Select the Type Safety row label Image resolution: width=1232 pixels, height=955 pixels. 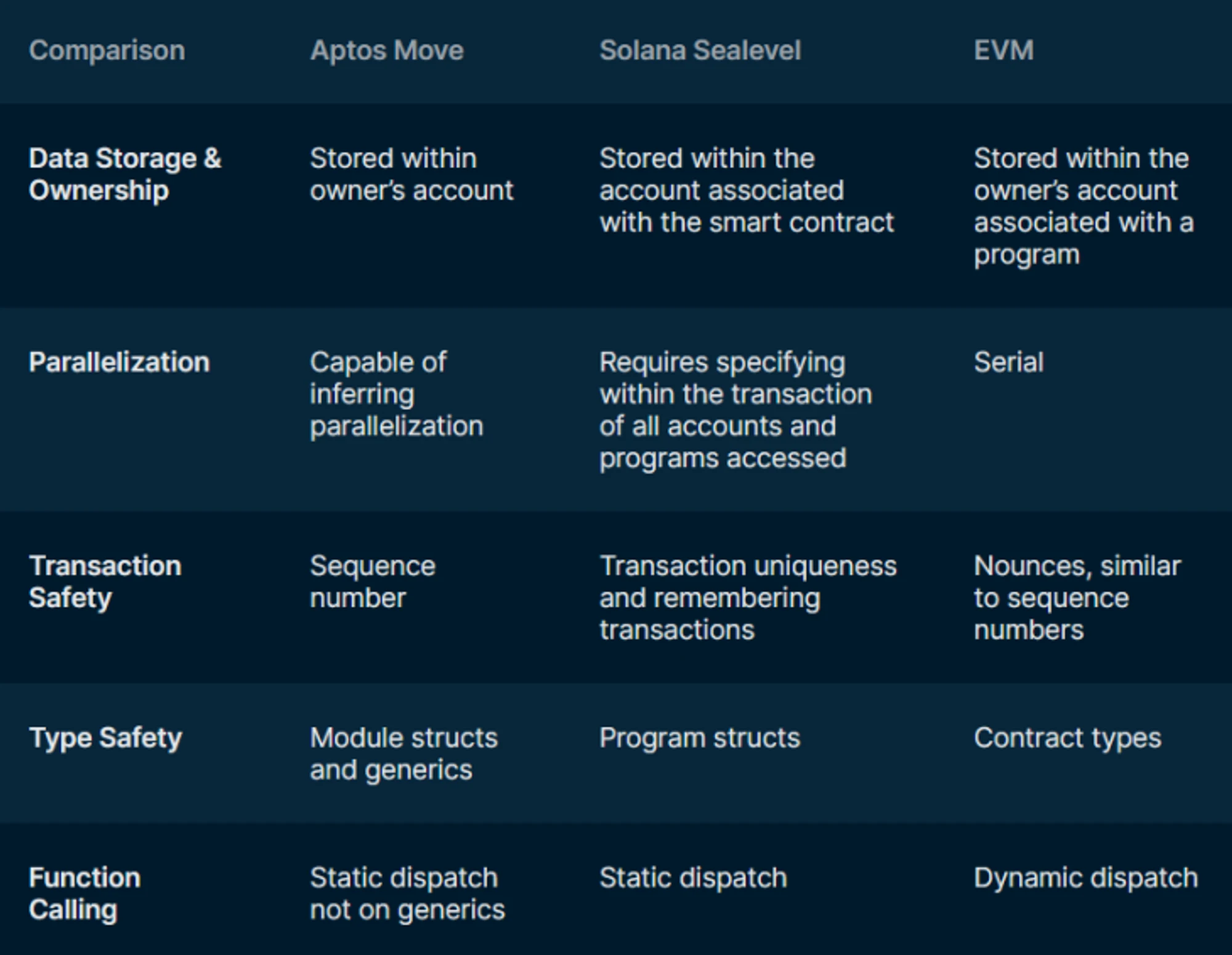click(105, 738)
